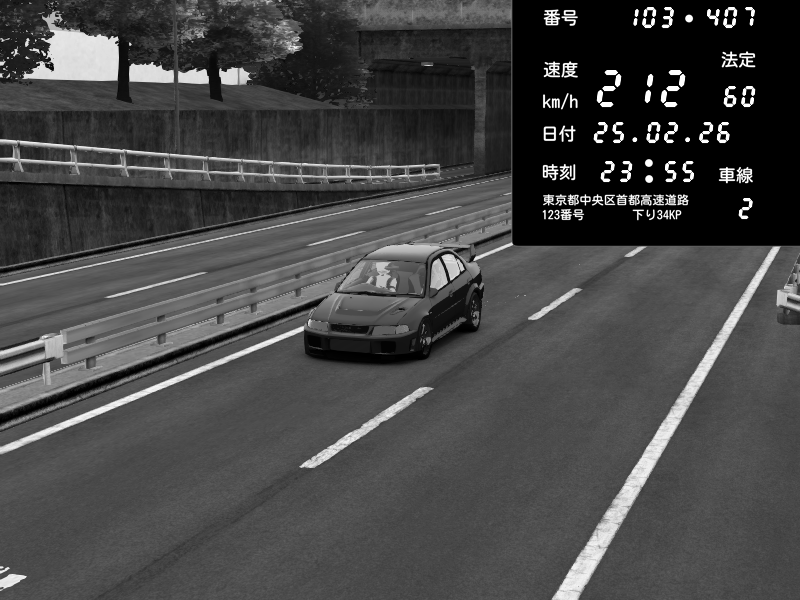Image resolution: width=800 pixels, height=600 pixels.
Task: Click the 番号 label in the info panel
Action: (x=560, y=18)
